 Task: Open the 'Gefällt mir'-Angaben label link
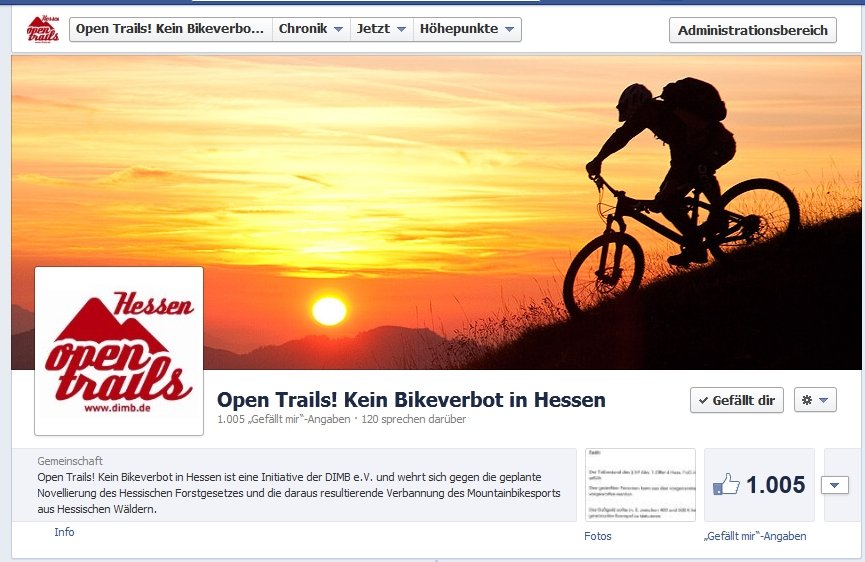click(x=755, y=536)
